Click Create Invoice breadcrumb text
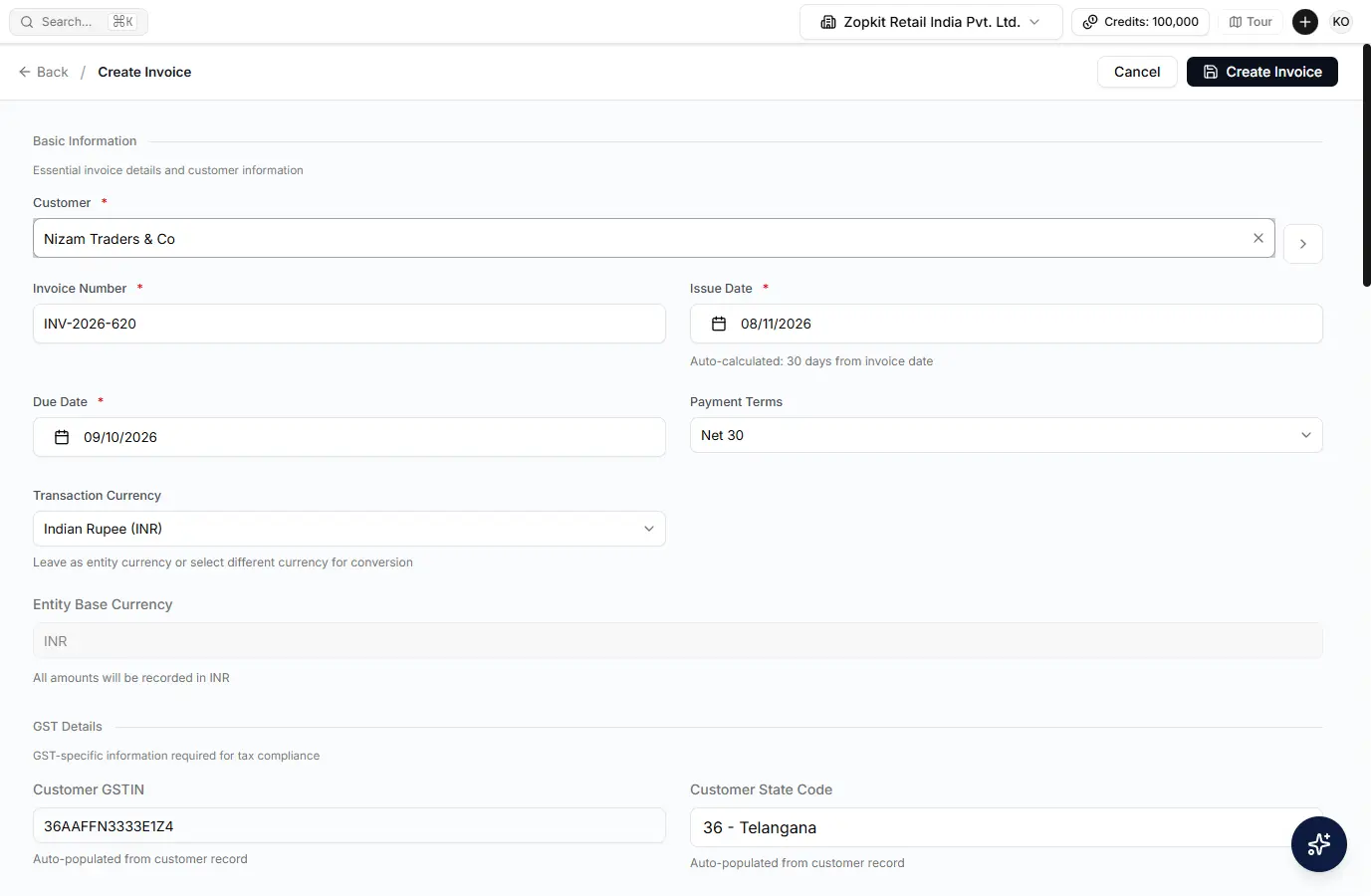The image size is (1371, 896). pos(144,72)
